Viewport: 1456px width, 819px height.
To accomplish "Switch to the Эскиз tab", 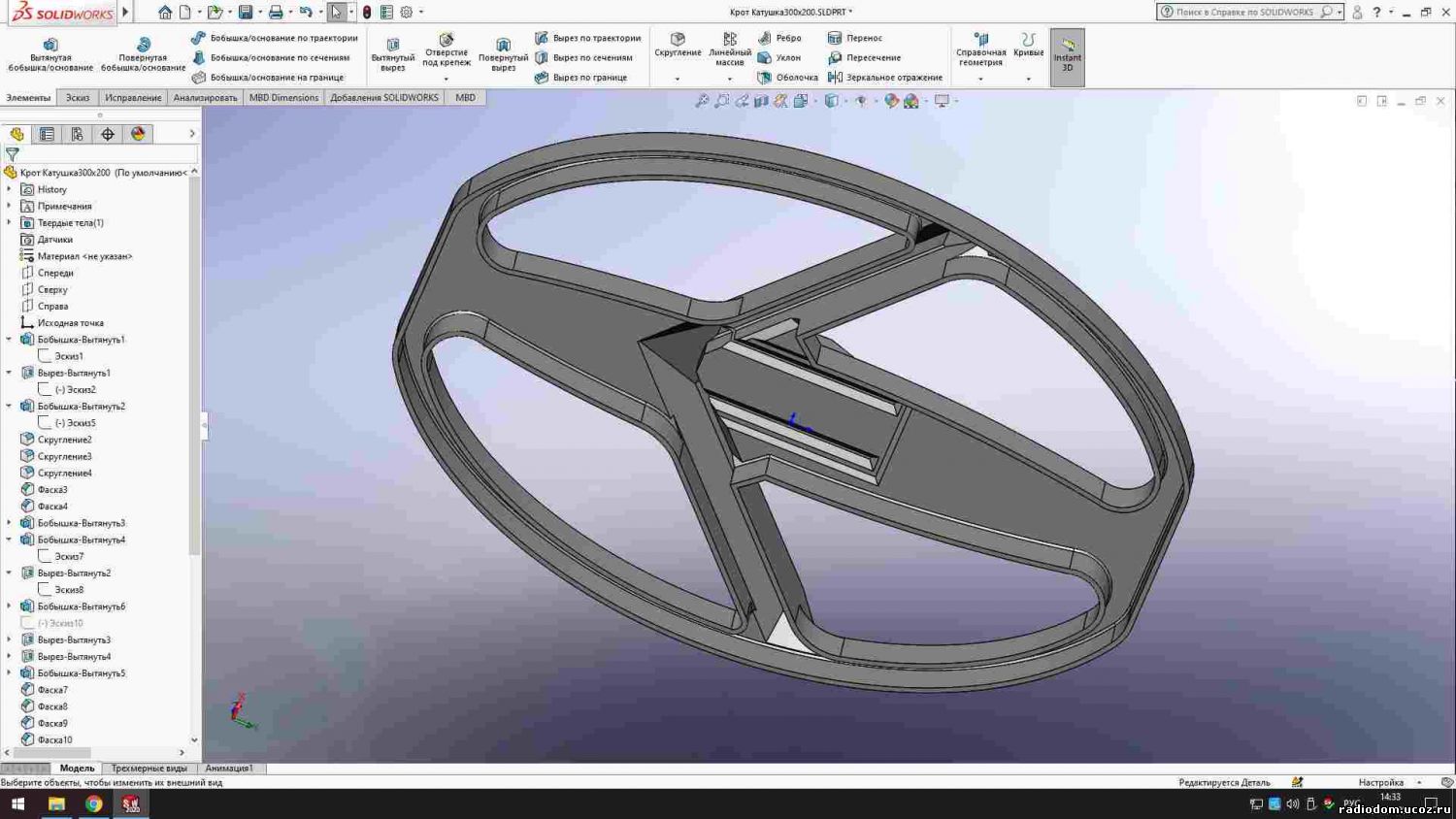I will 78,98.
